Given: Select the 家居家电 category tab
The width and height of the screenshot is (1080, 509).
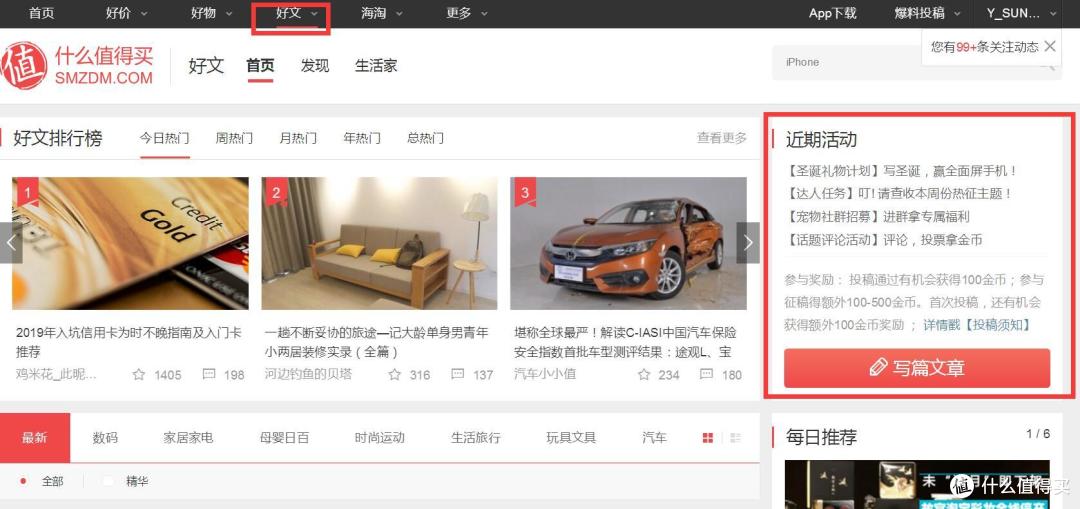Looking at the screenshot, I should (188, 437).
